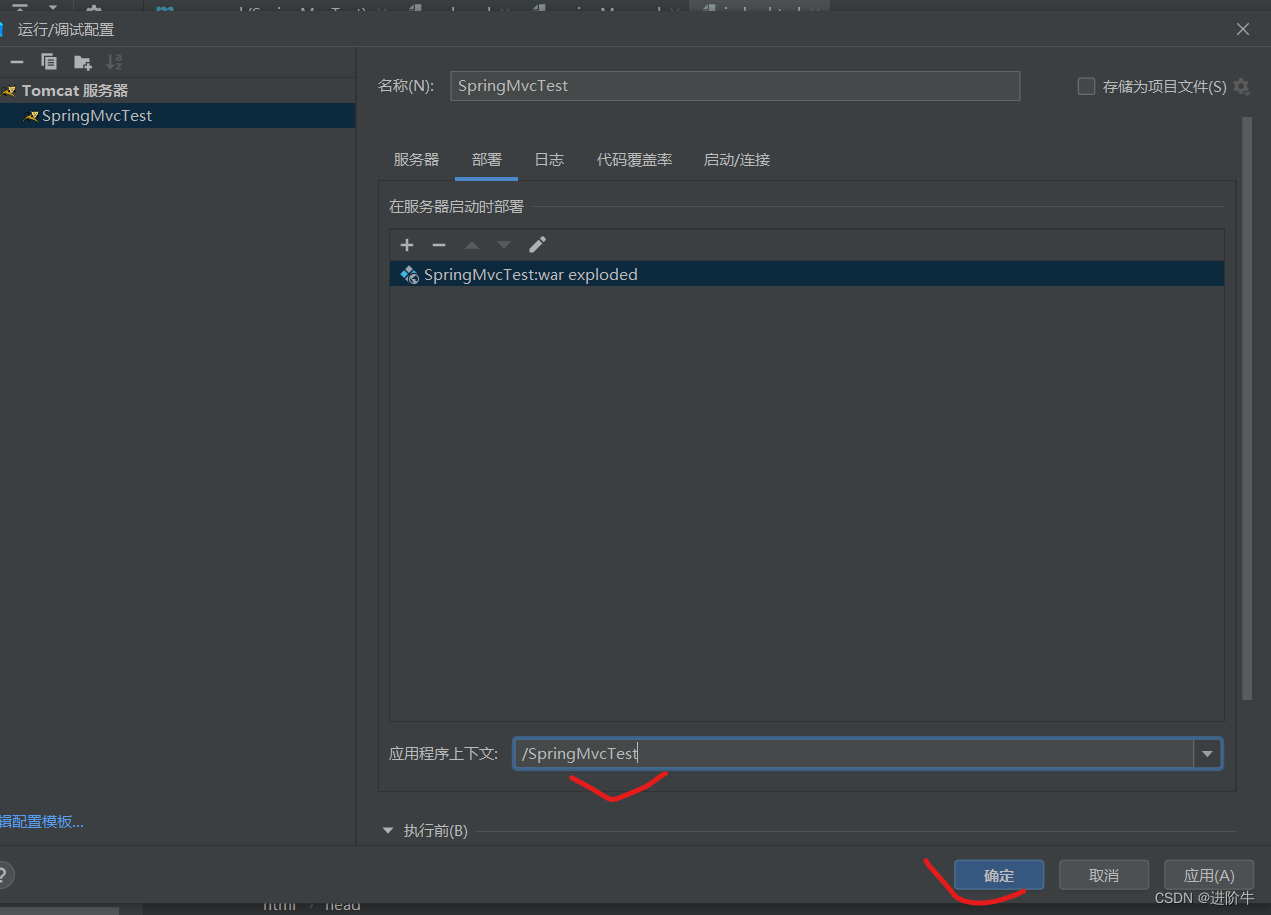Copy the selected run configuration

(49, 62)
